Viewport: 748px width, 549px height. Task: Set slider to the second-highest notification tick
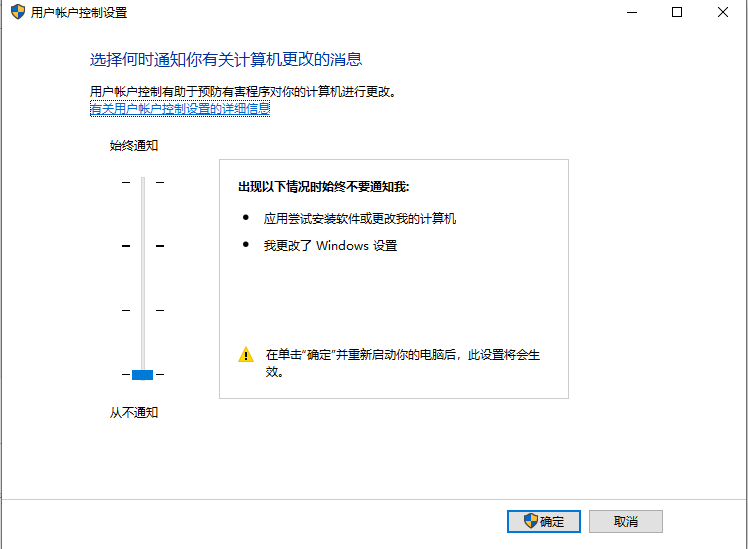(143, 246)
